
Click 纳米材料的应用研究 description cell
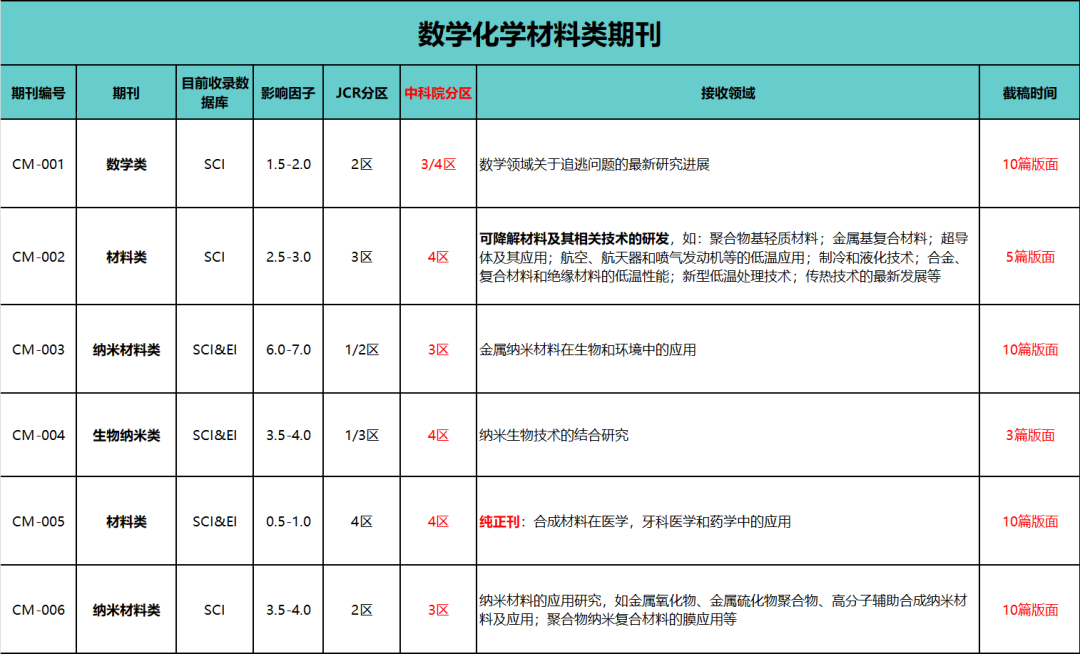[728, 610]
